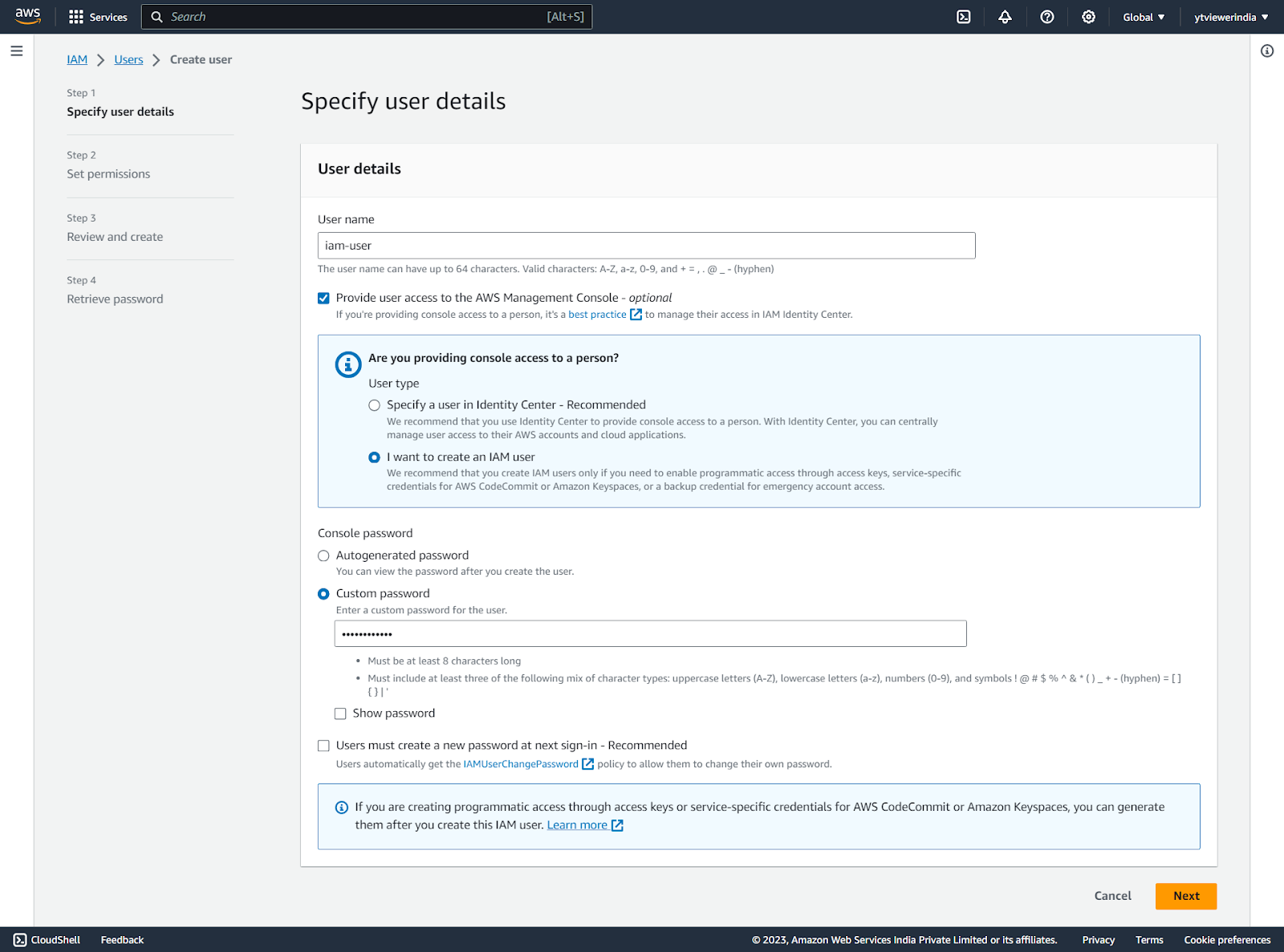Choose Autogenerated password option

point(323,555)
